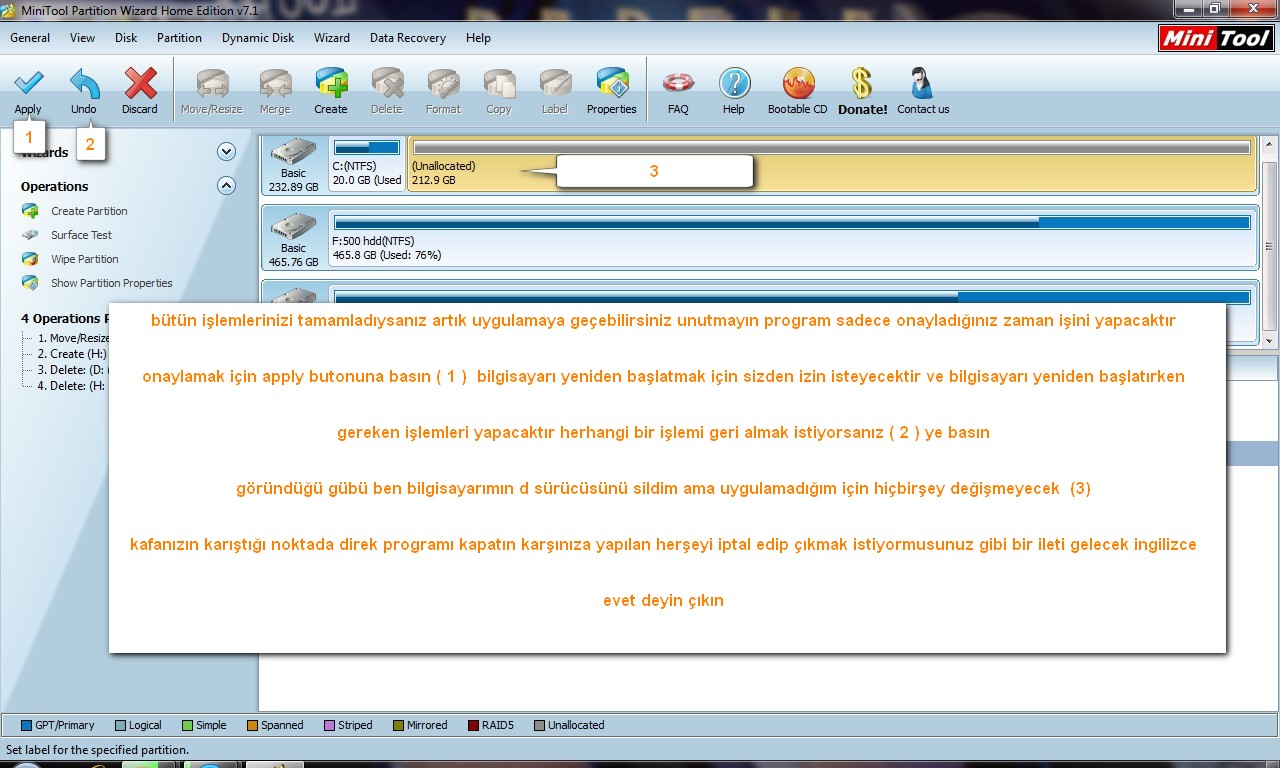Click the Delete partition toolbar icon
Screen dimensions: 1280x768
tap(387, 91)
